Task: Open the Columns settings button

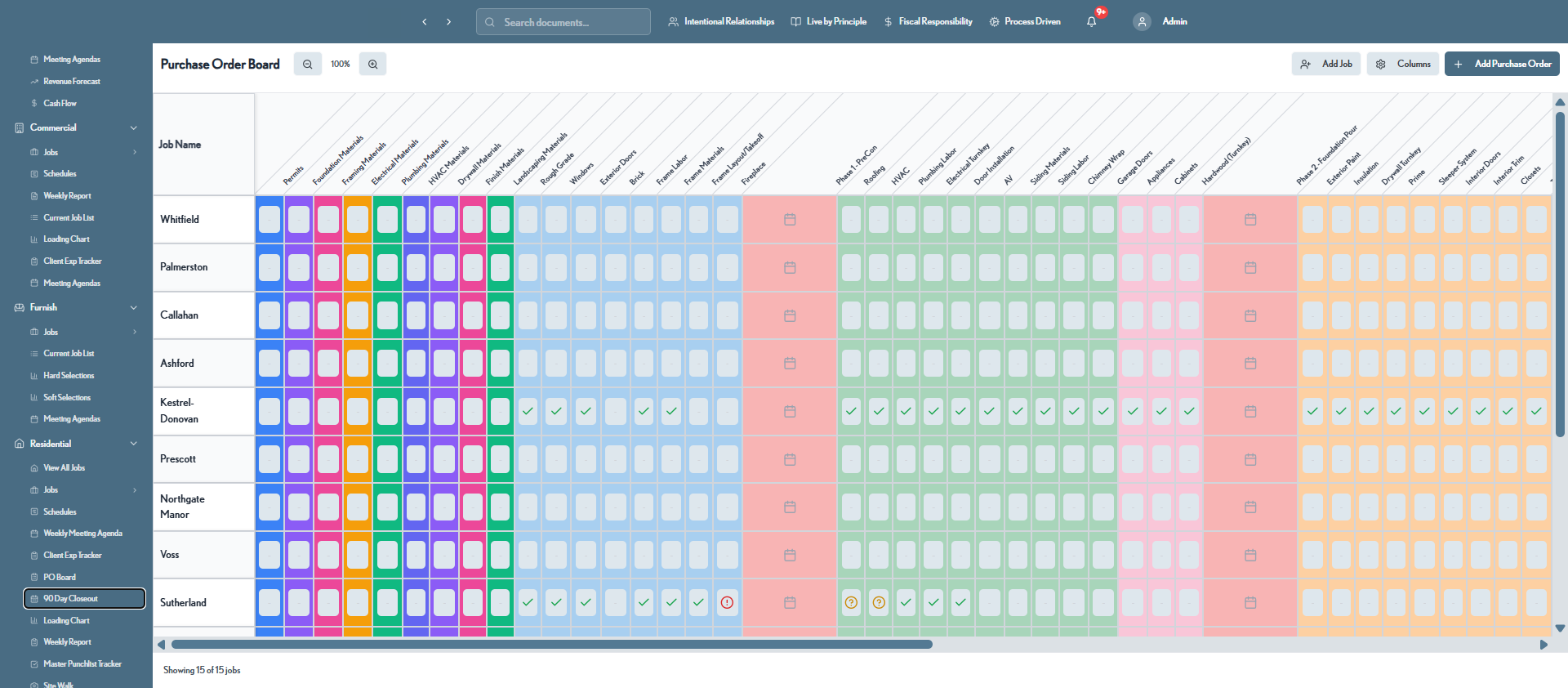Action: coord(1403,64)
